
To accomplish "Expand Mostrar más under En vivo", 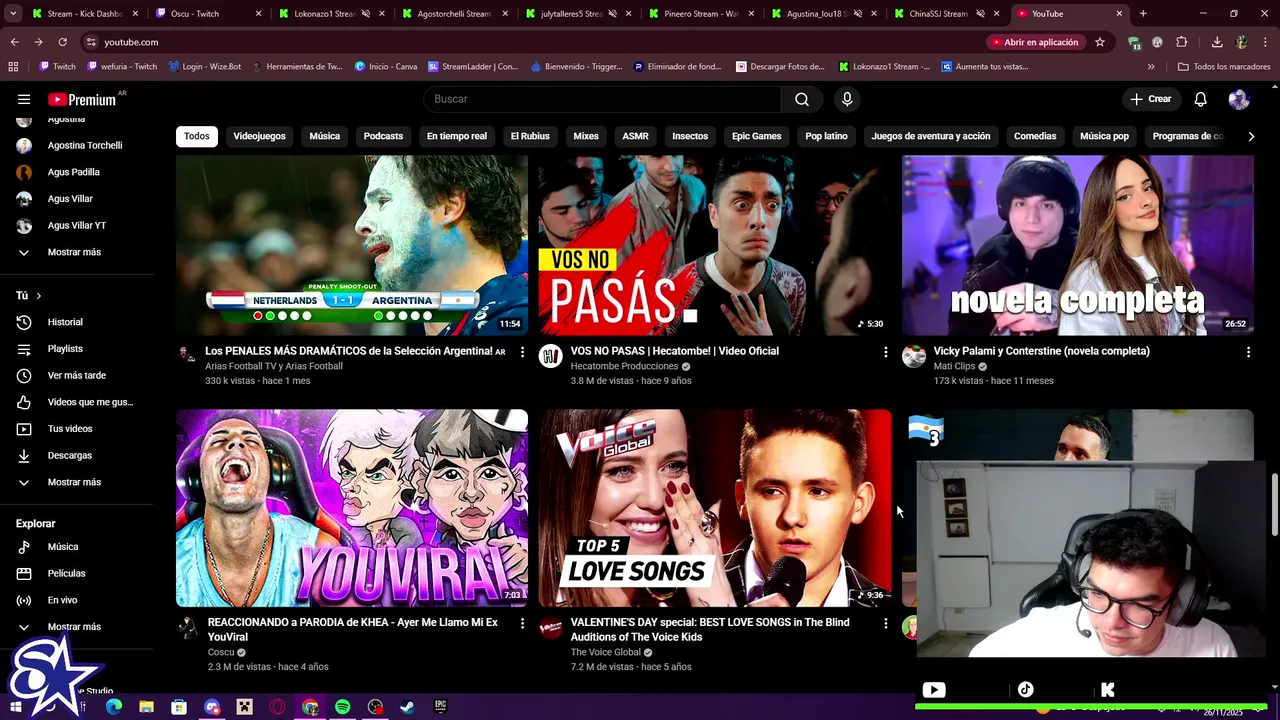I will [76, 627].
